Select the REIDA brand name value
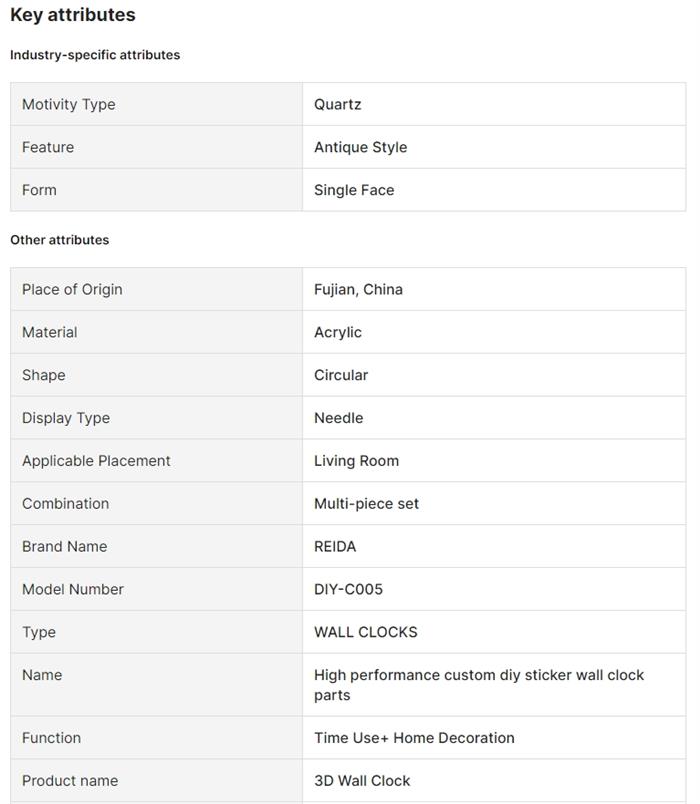The image size is (700, 804). 335,547
